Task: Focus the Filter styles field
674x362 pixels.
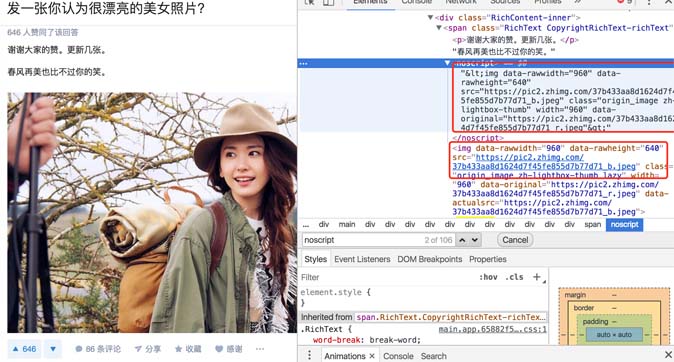Action: click(387, 277)
